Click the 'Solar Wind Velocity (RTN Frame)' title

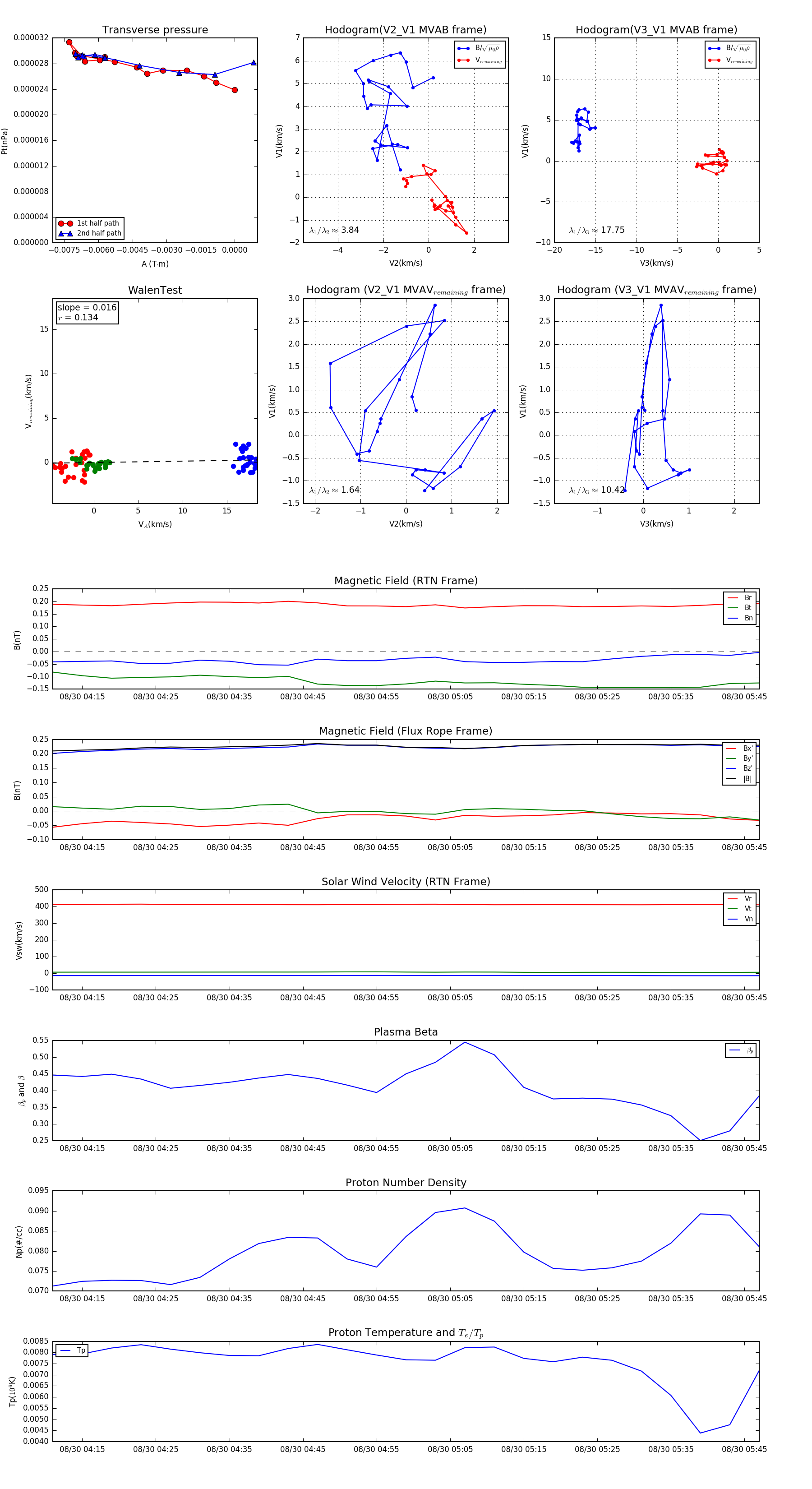click(x=406, y=882)
